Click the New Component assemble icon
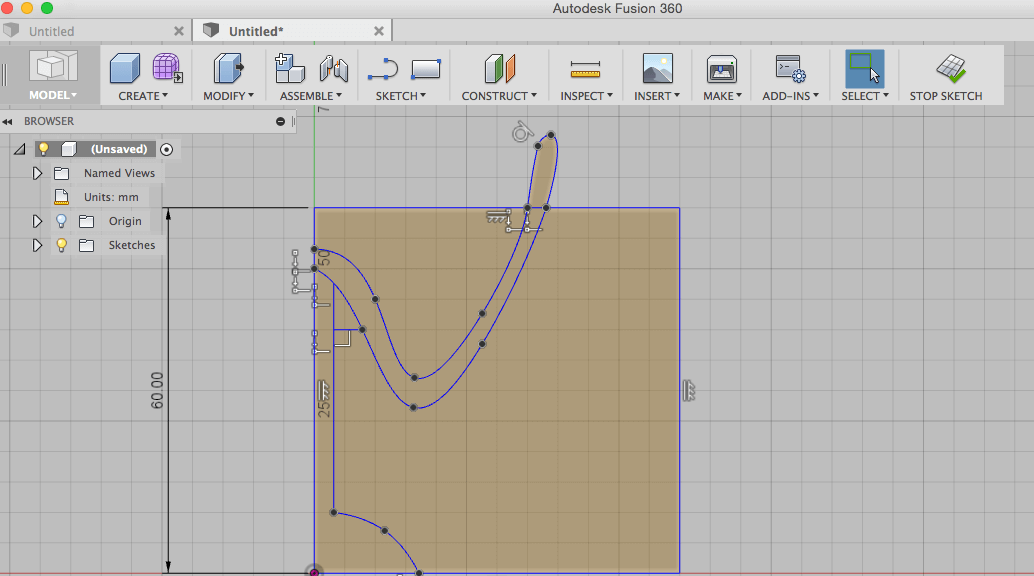 coord(289,69)
